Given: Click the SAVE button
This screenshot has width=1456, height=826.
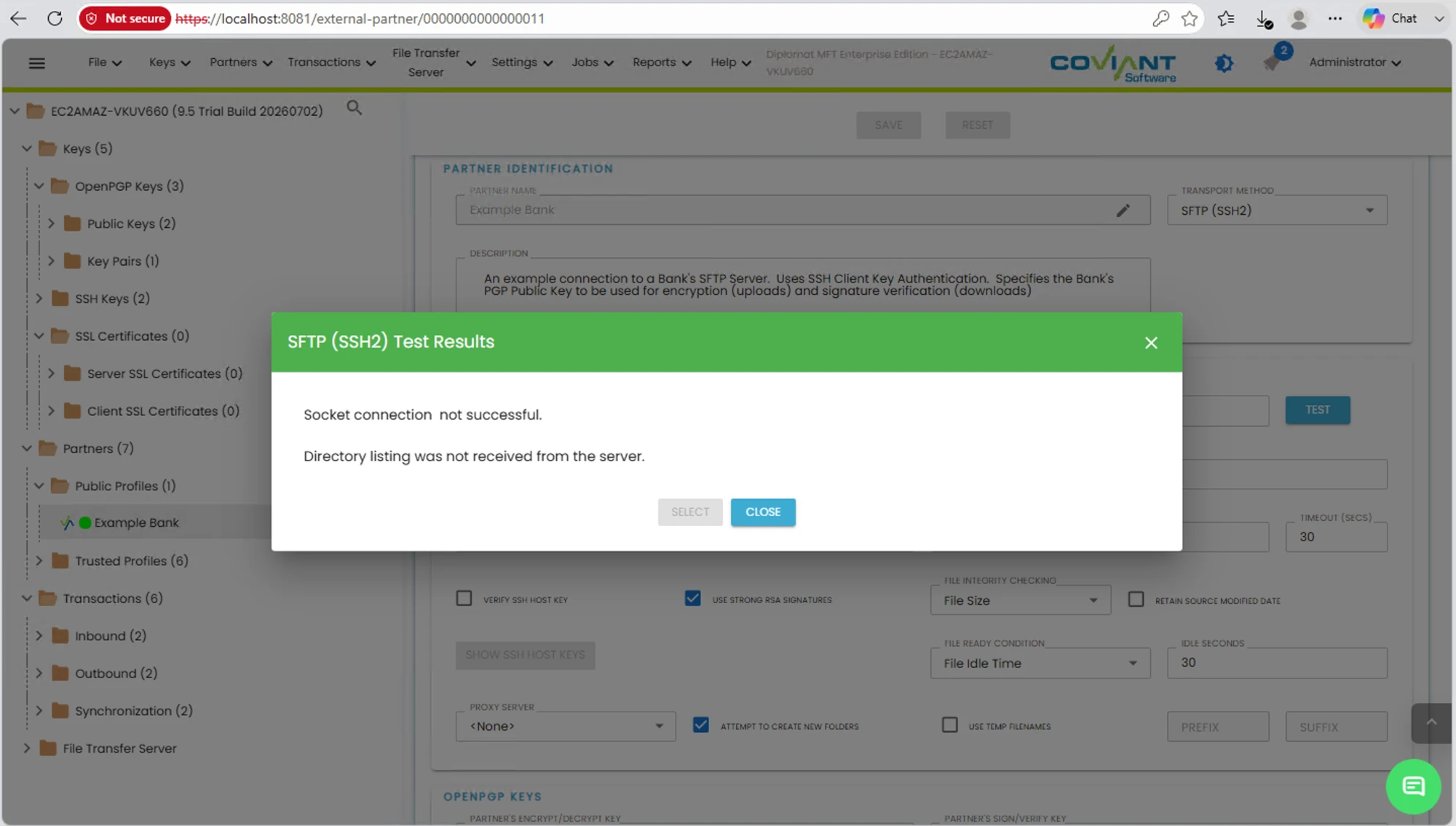Looking at the screenshot, I should (x=888, y=125).
